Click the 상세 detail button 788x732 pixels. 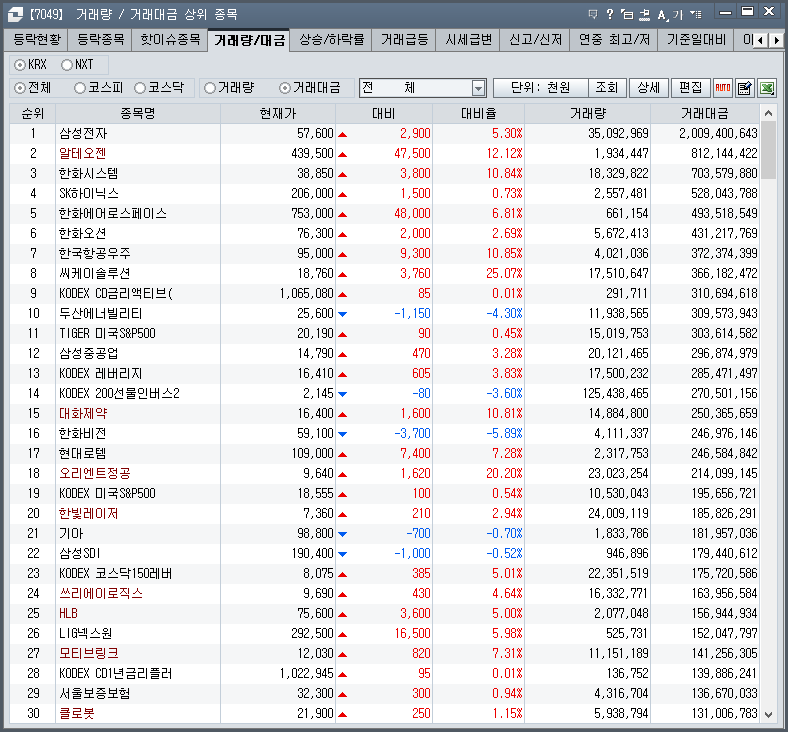pos(648,88)
